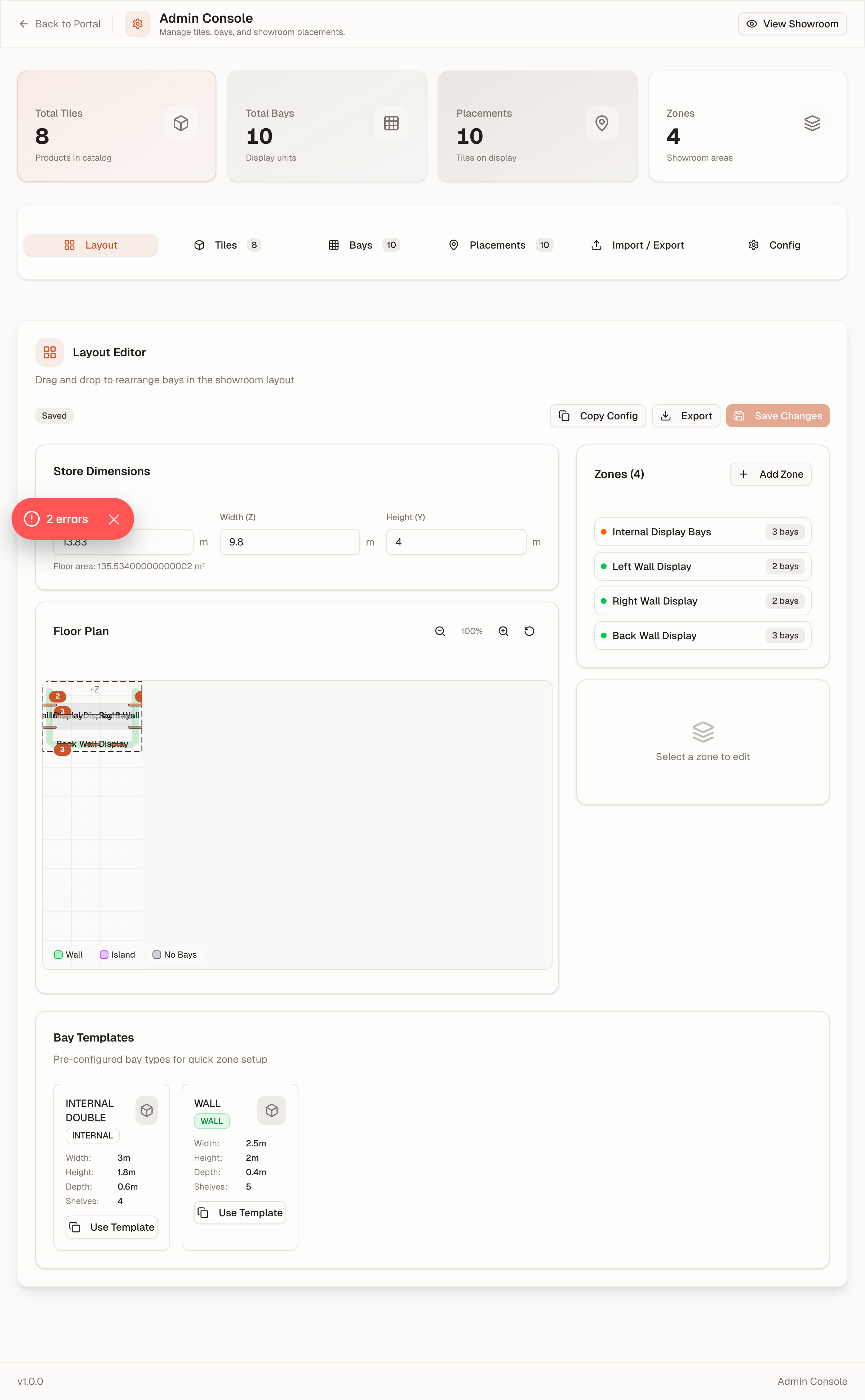
Task: Click the layers icon on Zones card
Action: (x=812, y=123)
